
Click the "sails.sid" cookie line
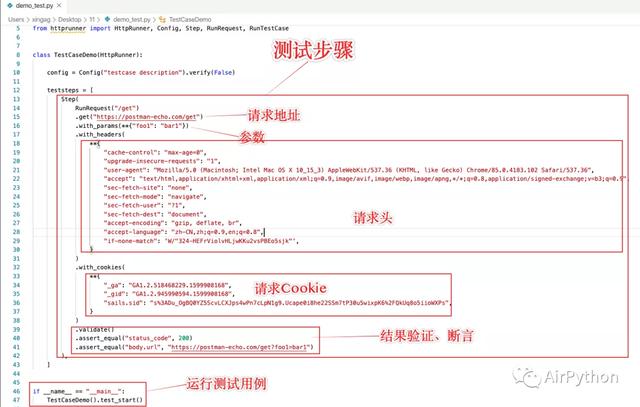click(278, 303)
